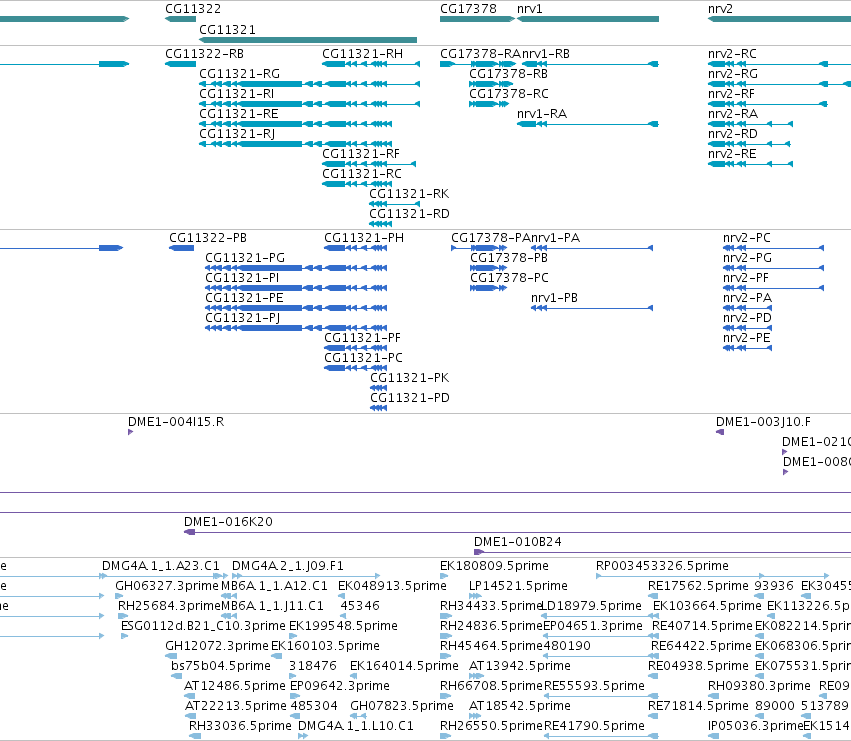Select protein nrv2-PC

[773, 248]
